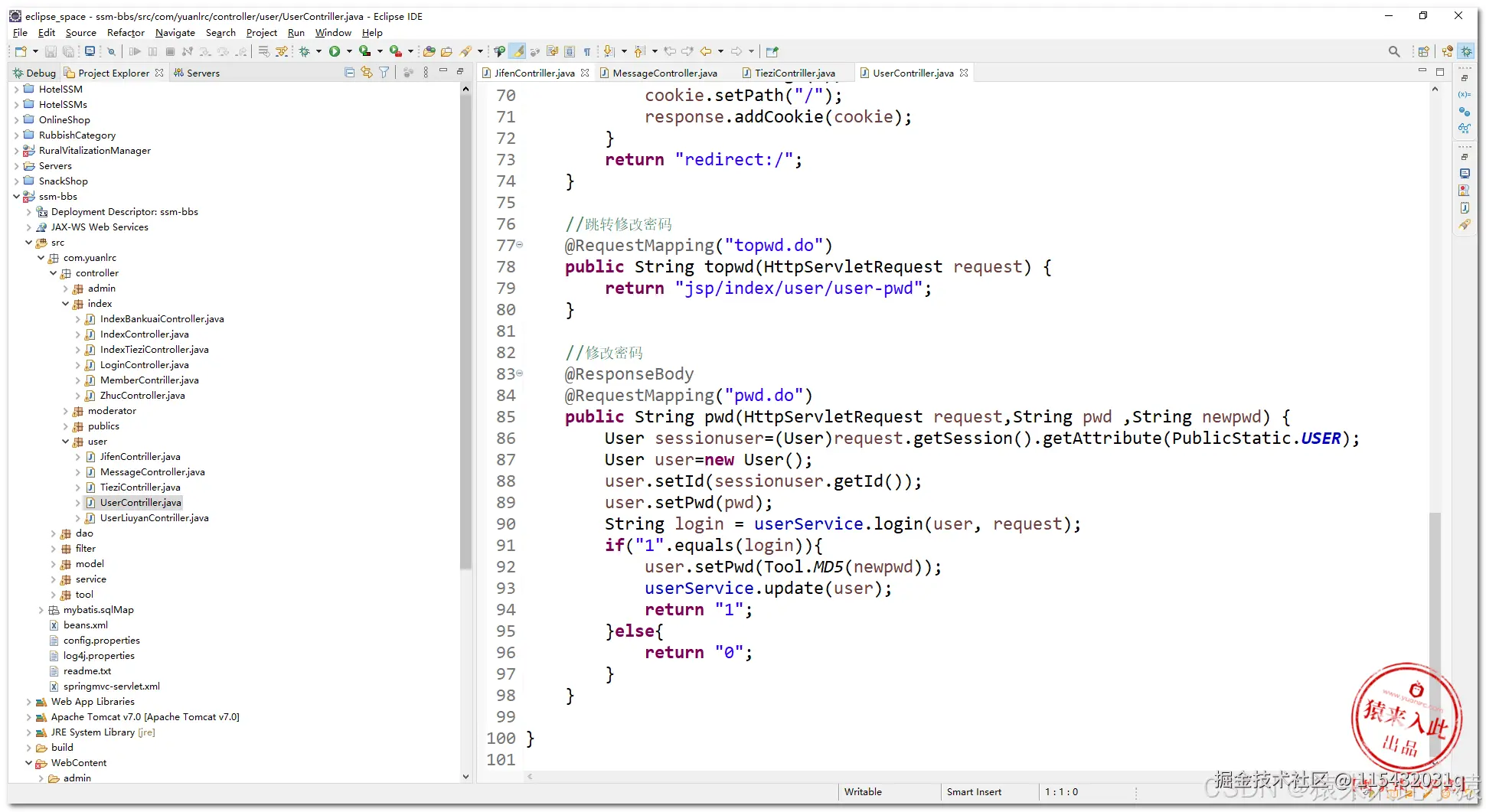Image resolution: width=1486 pixels, height=812 pixels.
Task: Click Writable in the status bar
Action: (863, 792)
